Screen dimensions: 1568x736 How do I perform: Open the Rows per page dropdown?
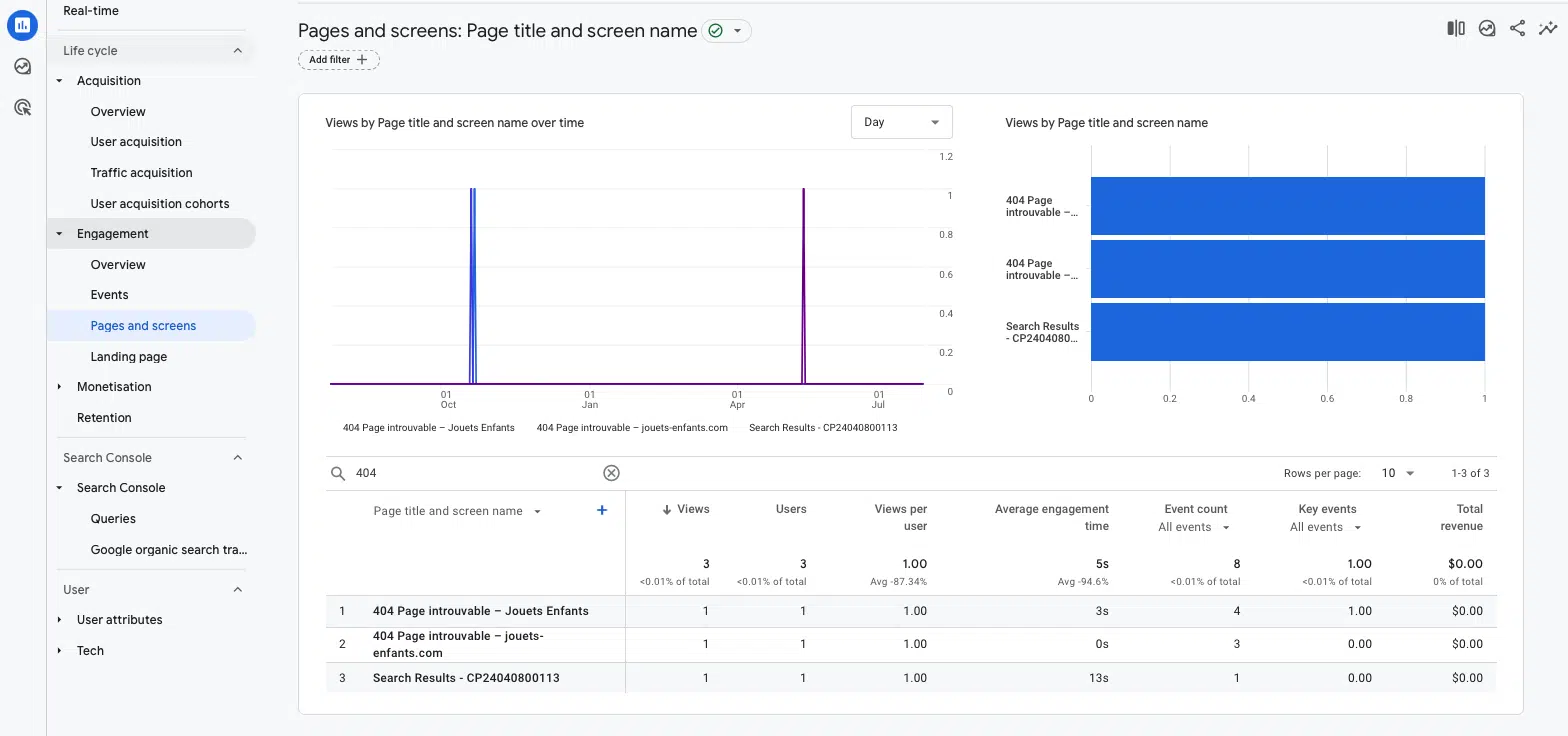click(x=1398, y=473)
